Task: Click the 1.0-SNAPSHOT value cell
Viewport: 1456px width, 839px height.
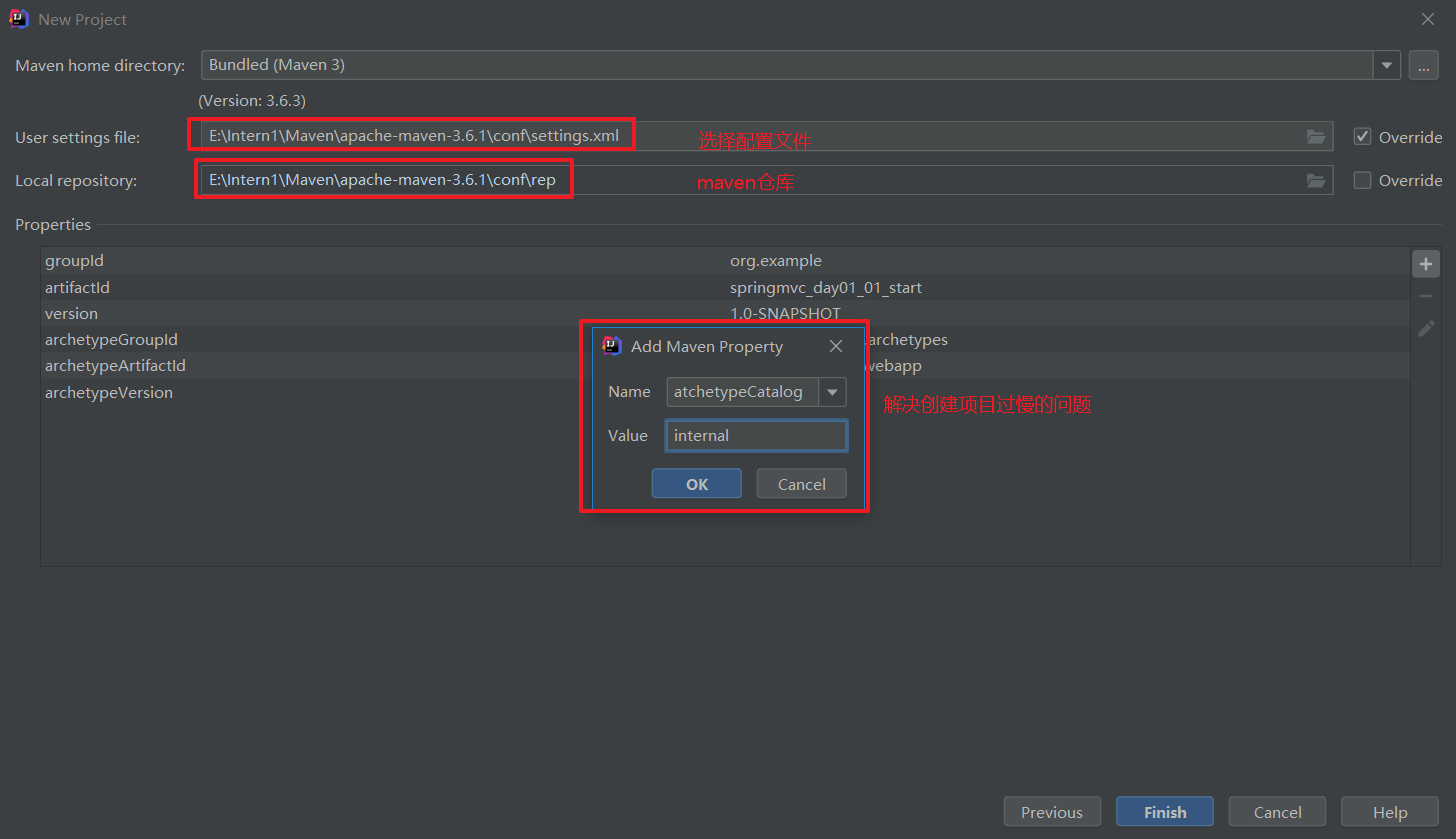Action: [x=785, y=313]
